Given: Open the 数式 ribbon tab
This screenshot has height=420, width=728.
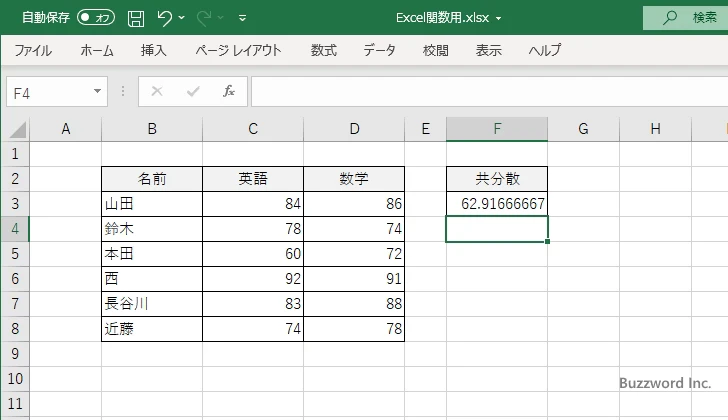Looking at the screenshot, I should (x=323, y=50).
